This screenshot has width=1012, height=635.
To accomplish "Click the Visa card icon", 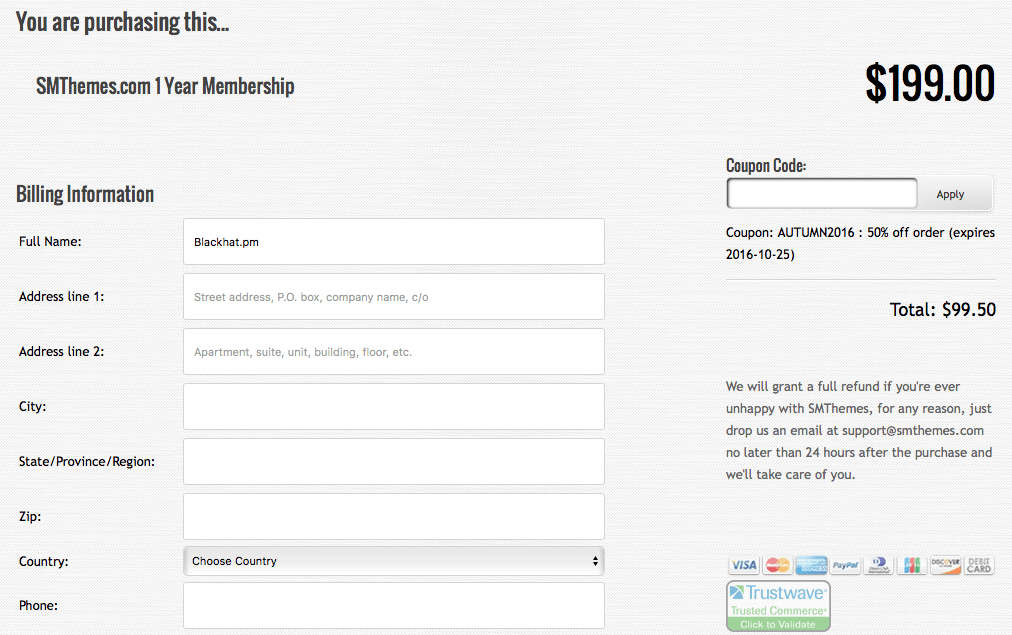I will (x=744, y=565).
